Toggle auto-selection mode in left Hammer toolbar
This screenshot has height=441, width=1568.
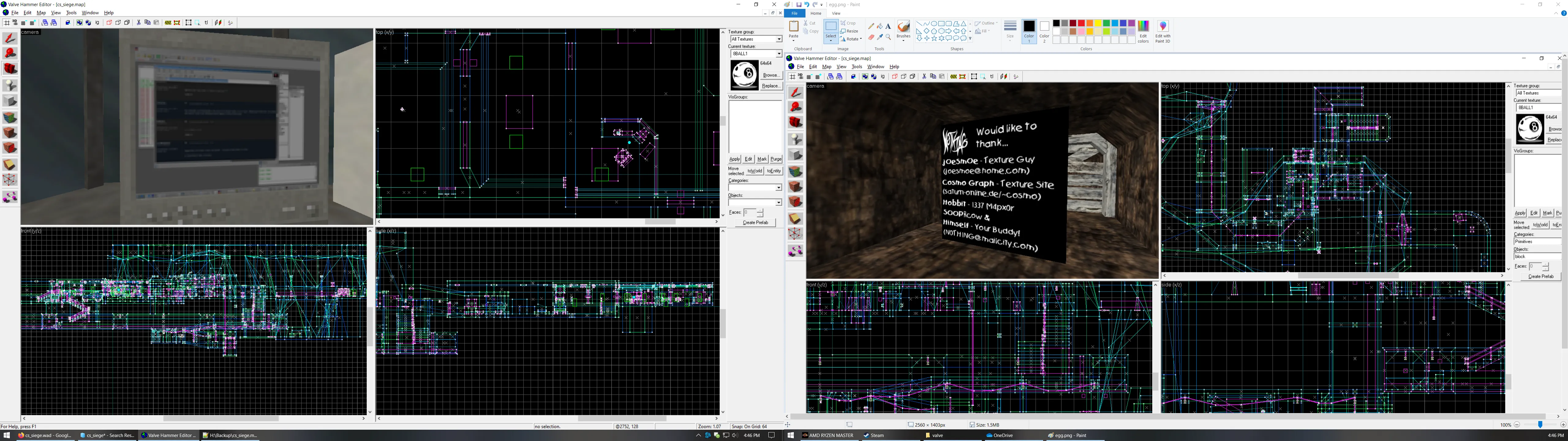198,23
